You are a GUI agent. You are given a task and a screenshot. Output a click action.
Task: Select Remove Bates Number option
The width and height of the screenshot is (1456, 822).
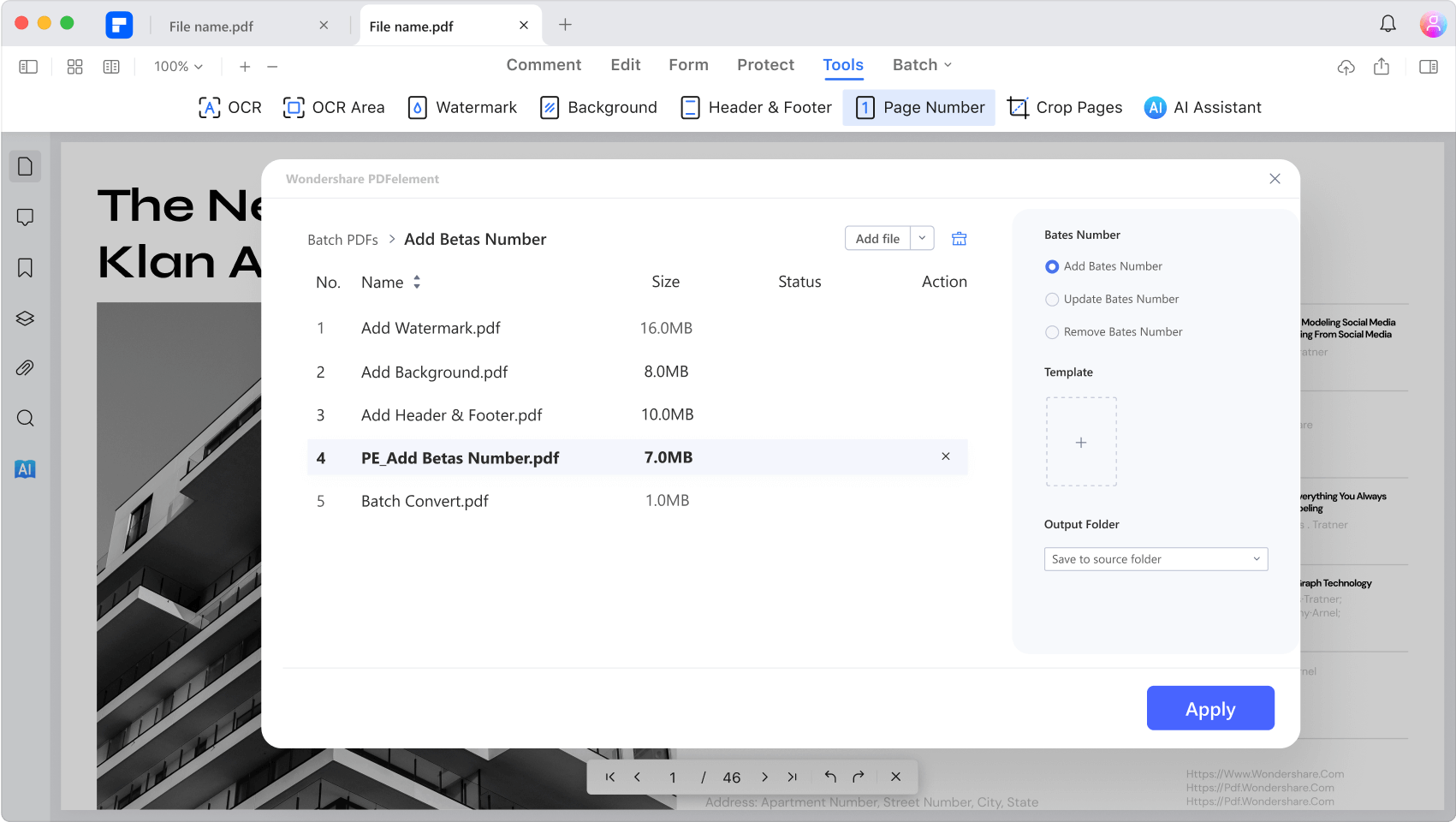pos(1114,332)
